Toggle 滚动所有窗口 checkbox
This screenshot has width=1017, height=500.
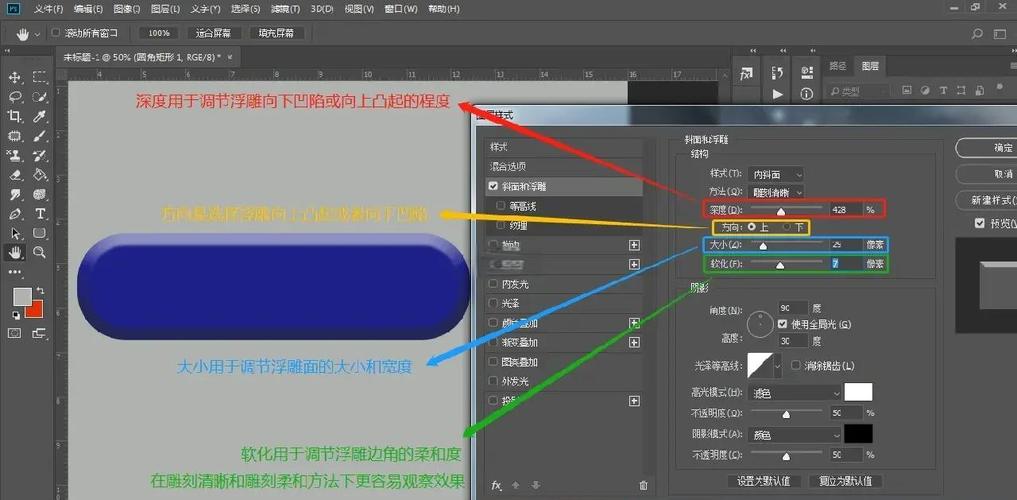coord(56,32)
